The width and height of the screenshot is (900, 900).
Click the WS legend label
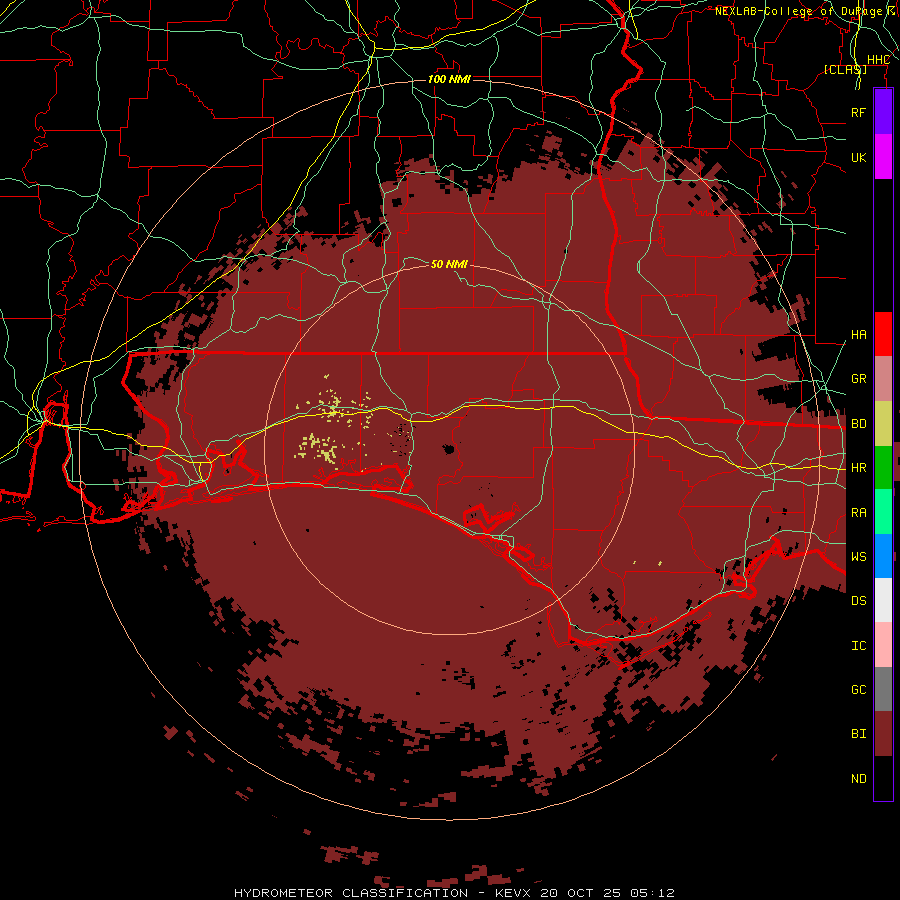(x=858, y=557)
